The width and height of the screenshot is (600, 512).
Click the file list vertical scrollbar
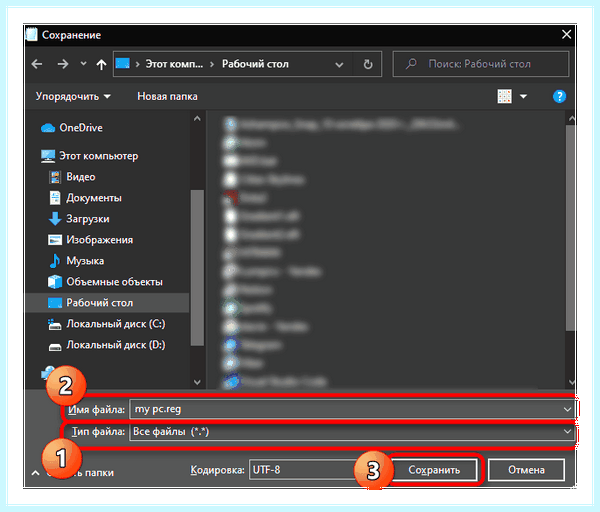tap(571, 227)
